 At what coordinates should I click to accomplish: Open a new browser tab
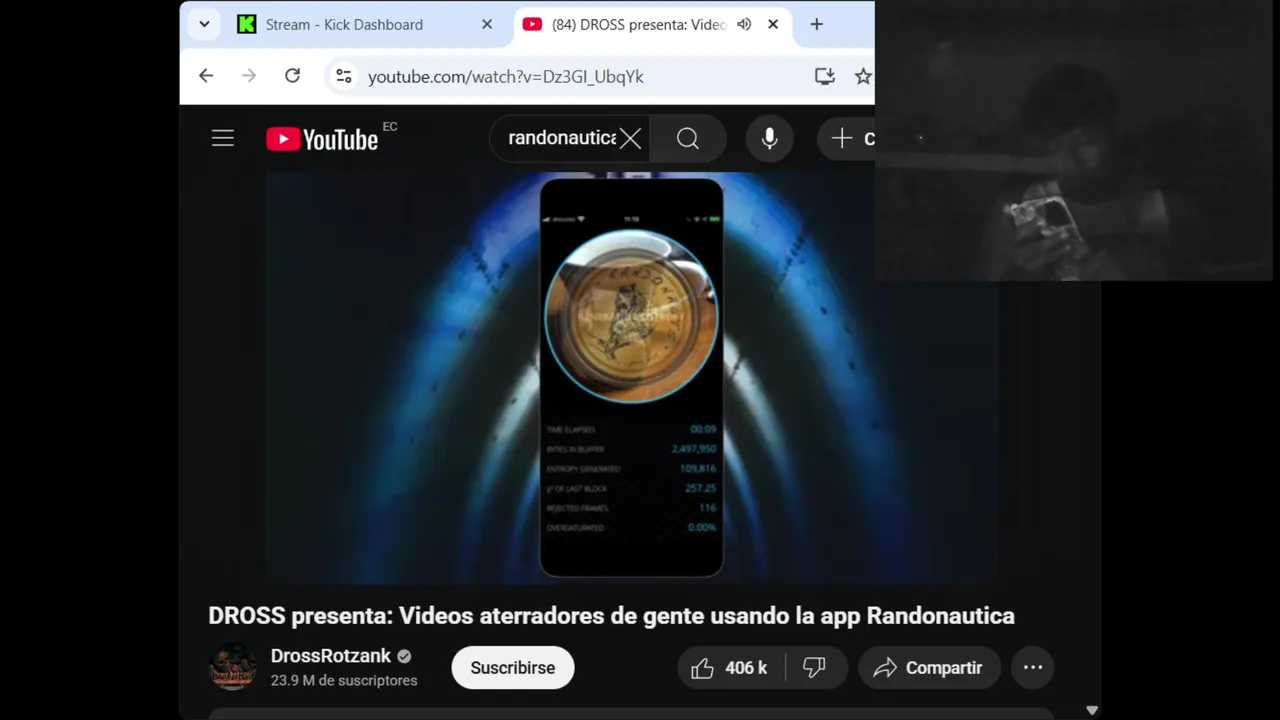pyautogui.click(x=817, y=24)
